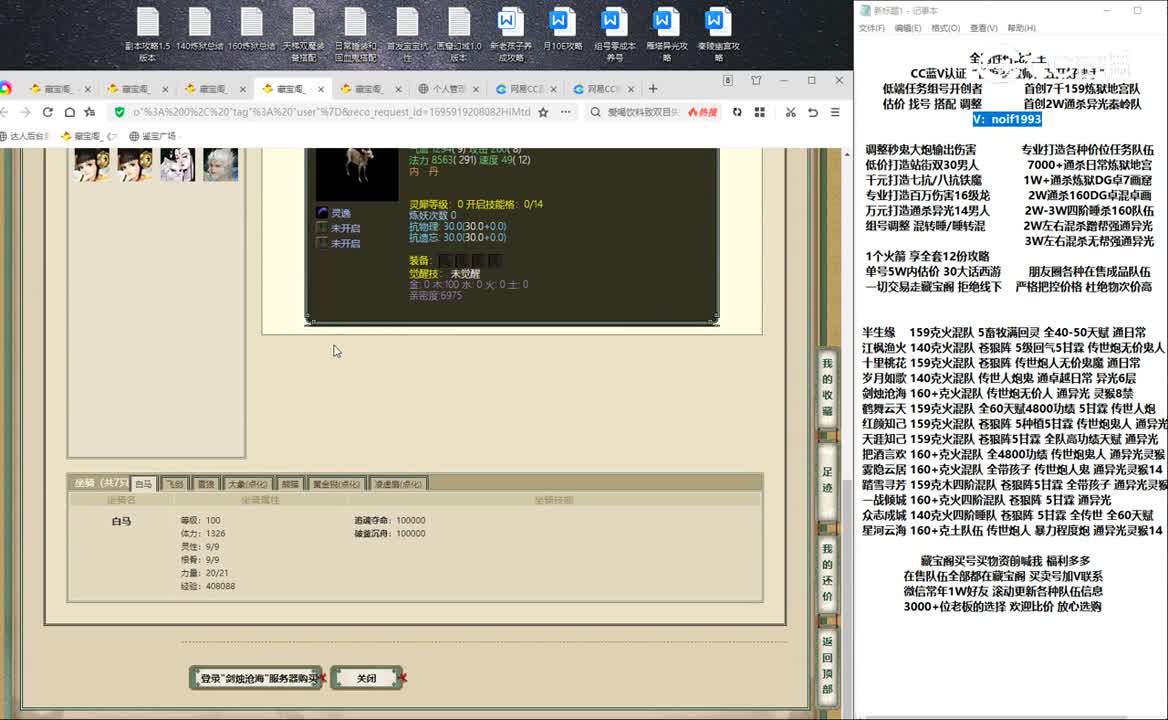Open desktop file 160炼狱总结
The image size is (1168, 720).
coord(252,30)
